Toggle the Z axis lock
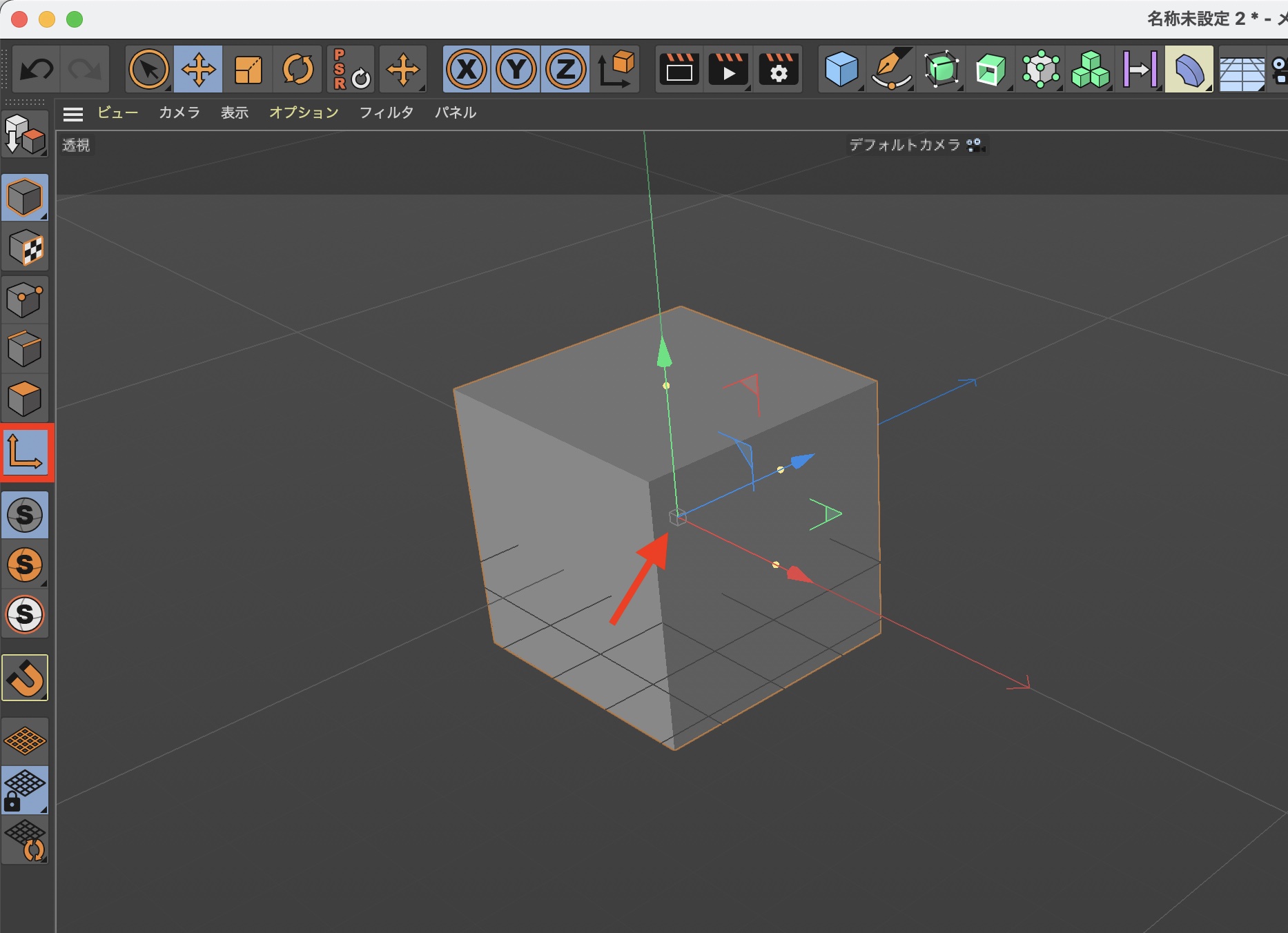Screen dimensions: 1288x933 point(565,70)
